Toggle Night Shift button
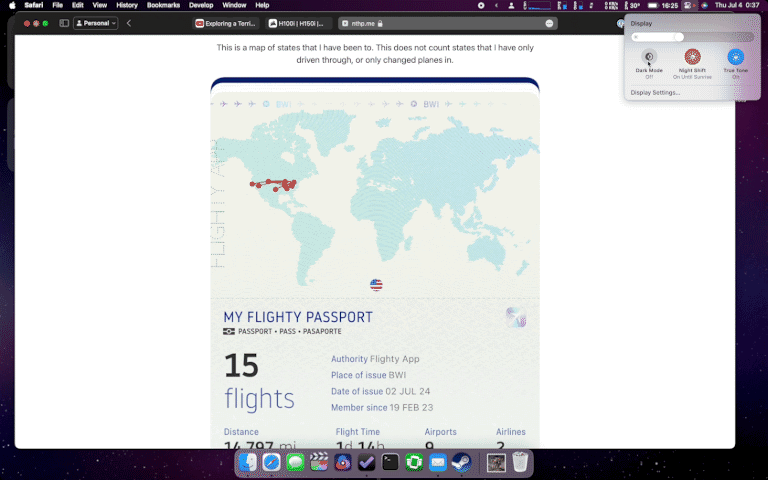Viewport: 768px width, 480px height. pyautogui.click(x=692, y=57)
